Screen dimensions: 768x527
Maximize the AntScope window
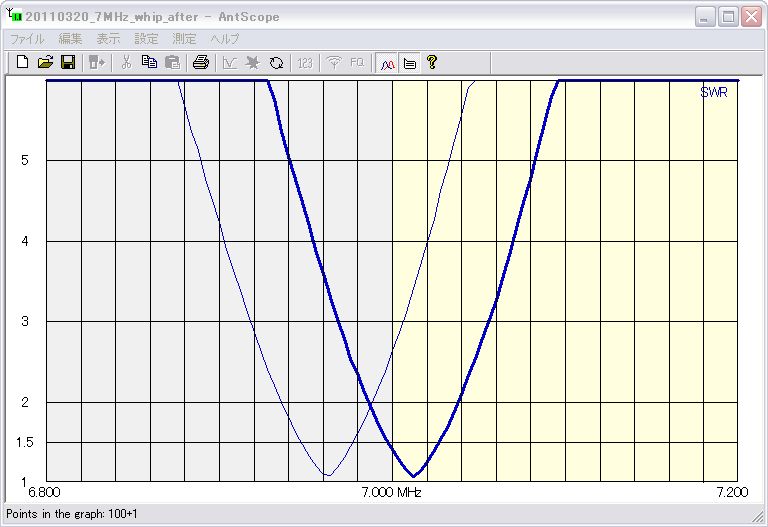coord(728,17)
